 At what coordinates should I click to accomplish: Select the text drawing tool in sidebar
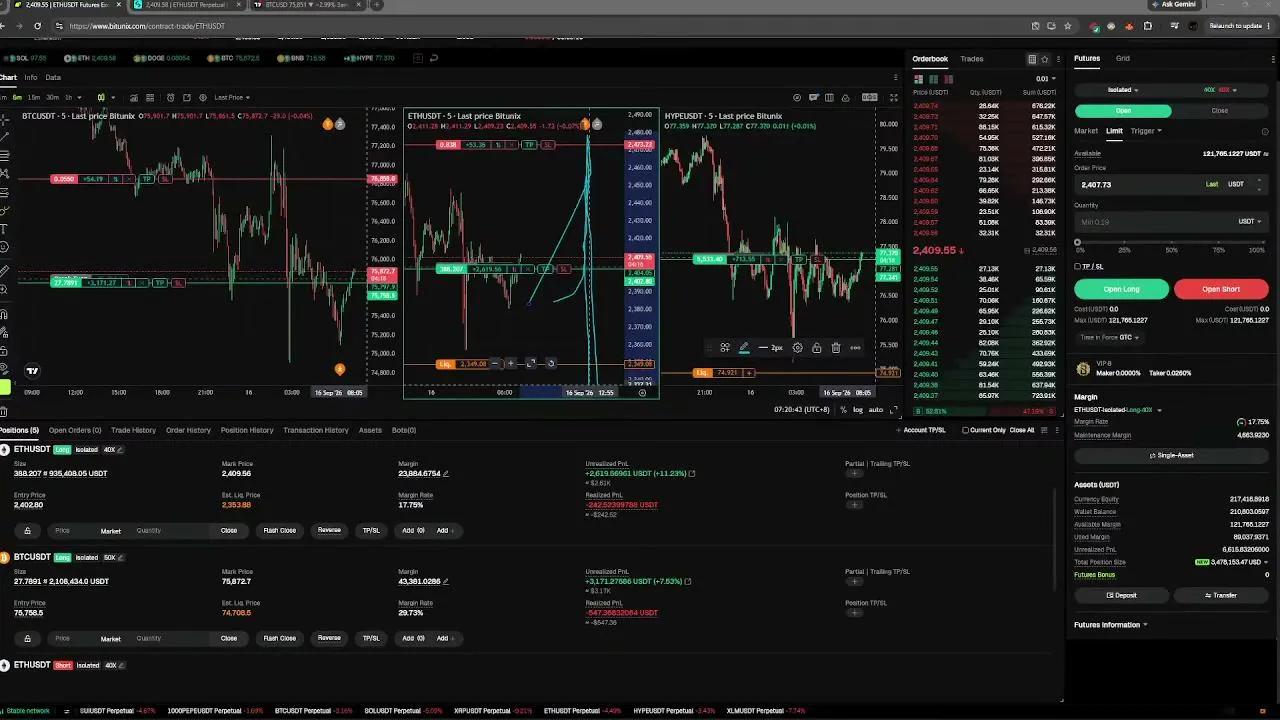point(5,228)
